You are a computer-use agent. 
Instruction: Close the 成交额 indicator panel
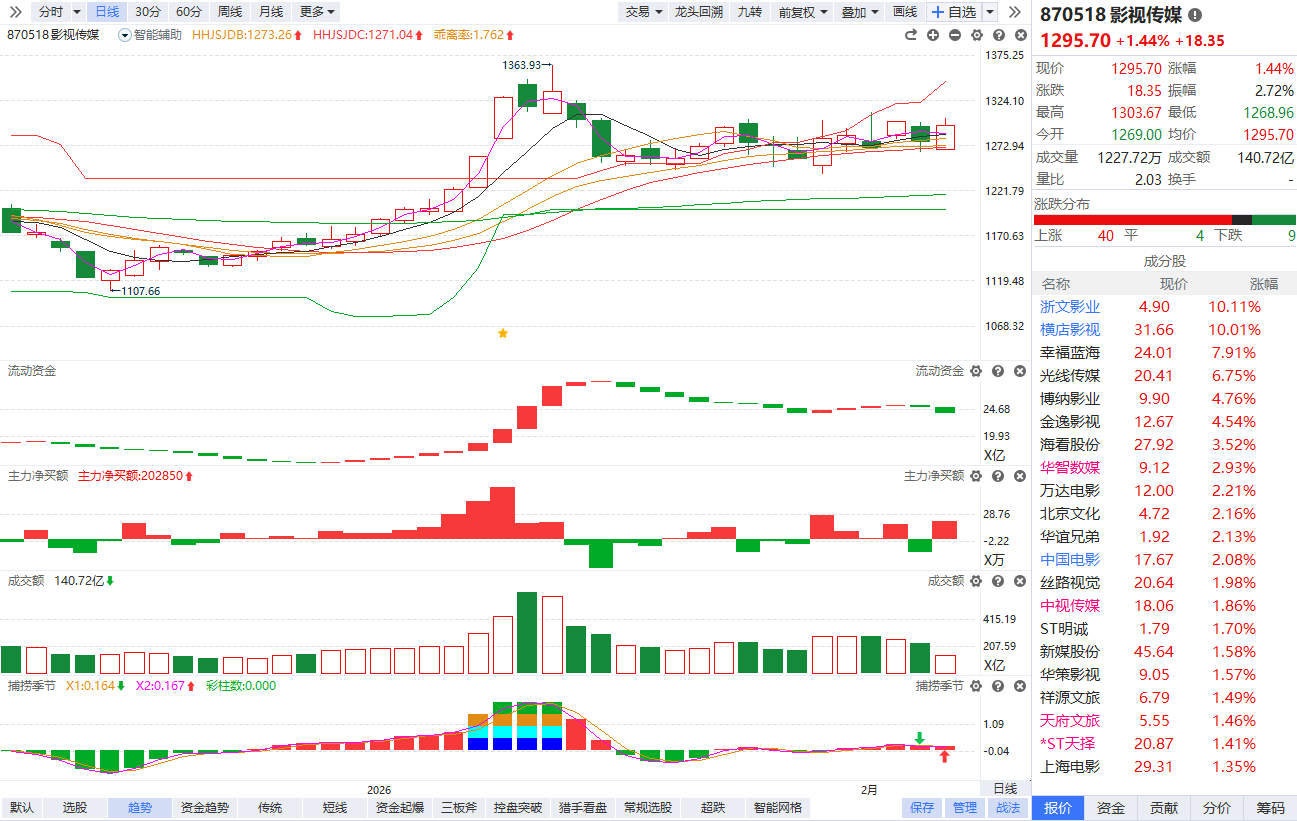[1019, 581]
